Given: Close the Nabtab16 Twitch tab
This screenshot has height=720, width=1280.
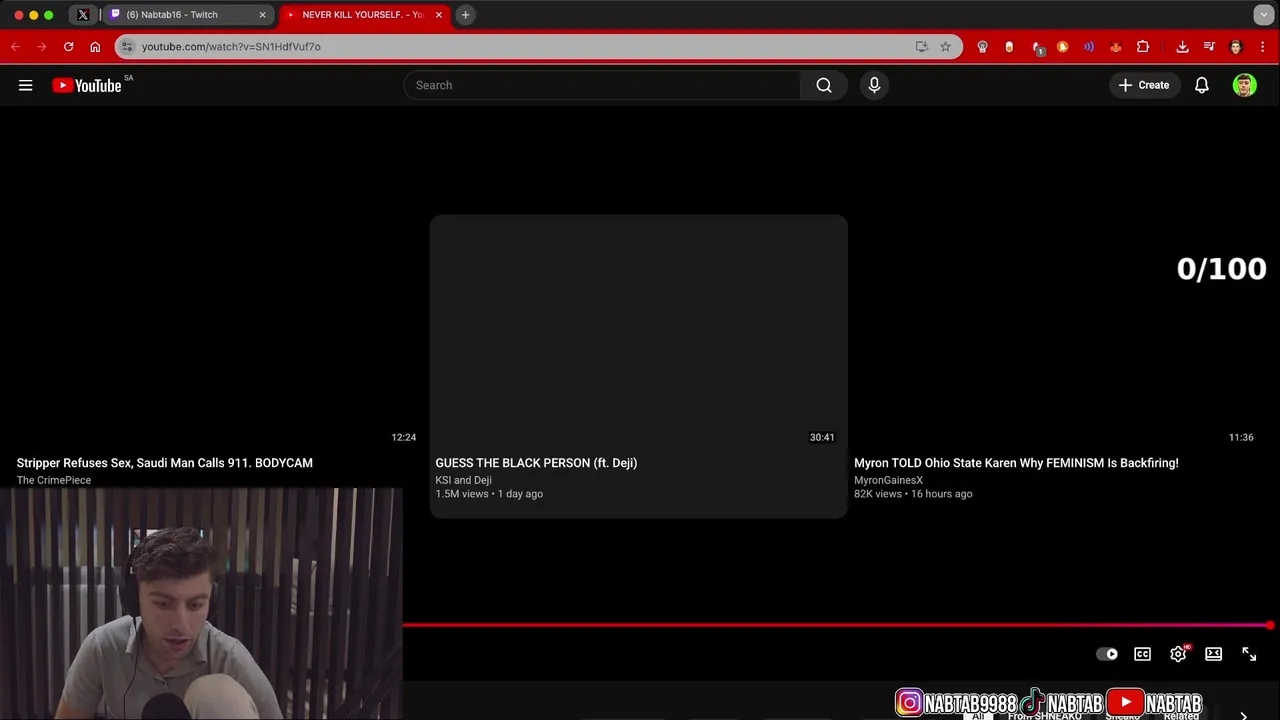Looking at the screenshot, I should [x=263, y=15].
